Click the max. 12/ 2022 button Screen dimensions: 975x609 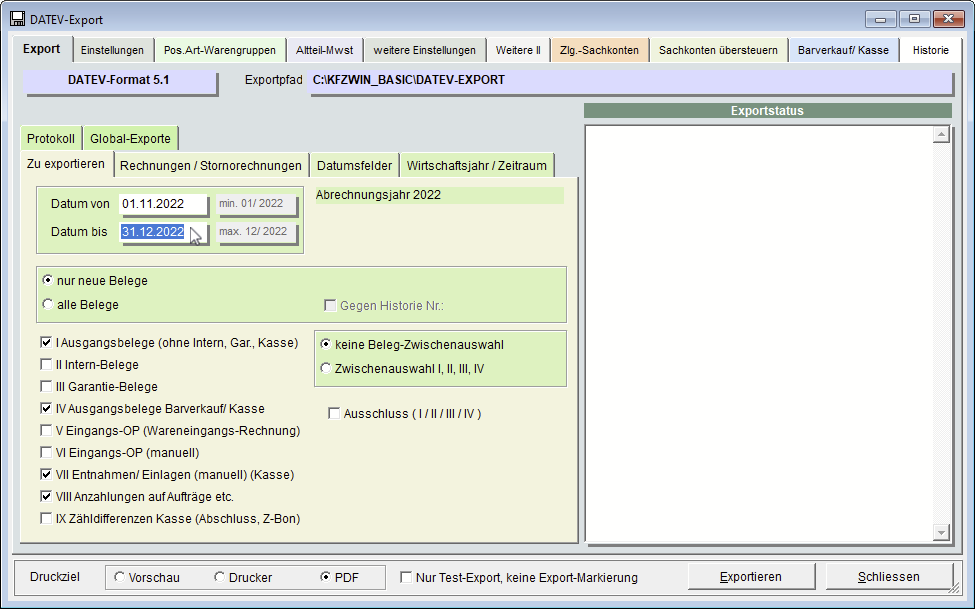tap(257, 232)
